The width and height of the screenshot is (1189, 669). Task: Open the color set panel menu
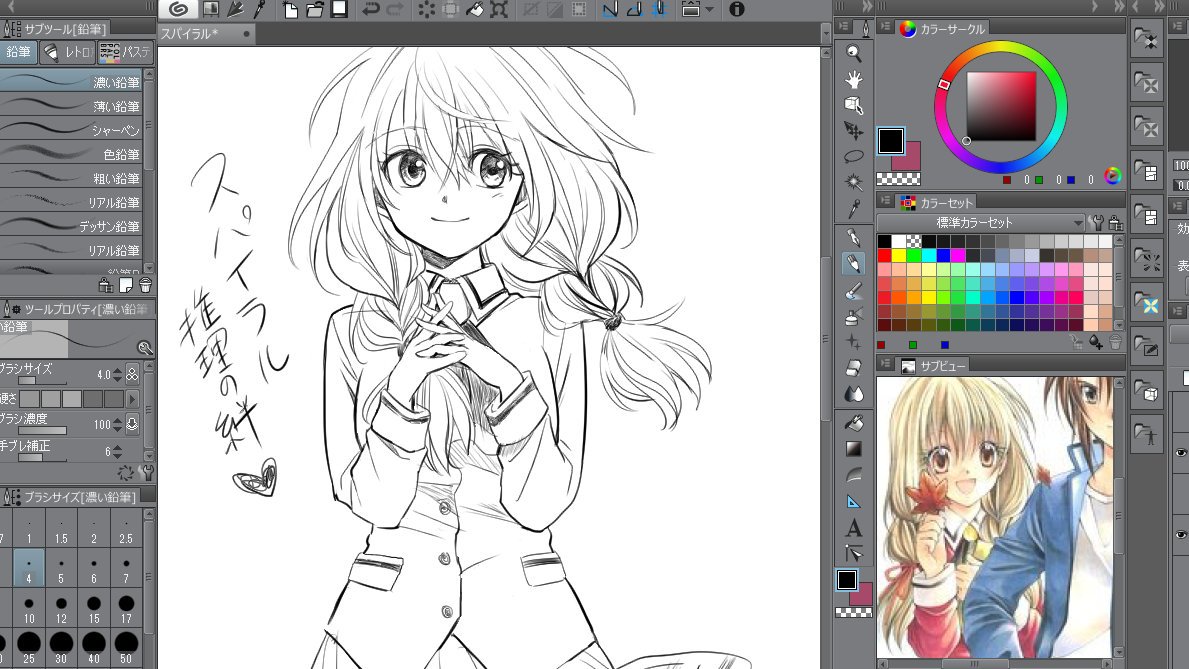pos(885,200)
